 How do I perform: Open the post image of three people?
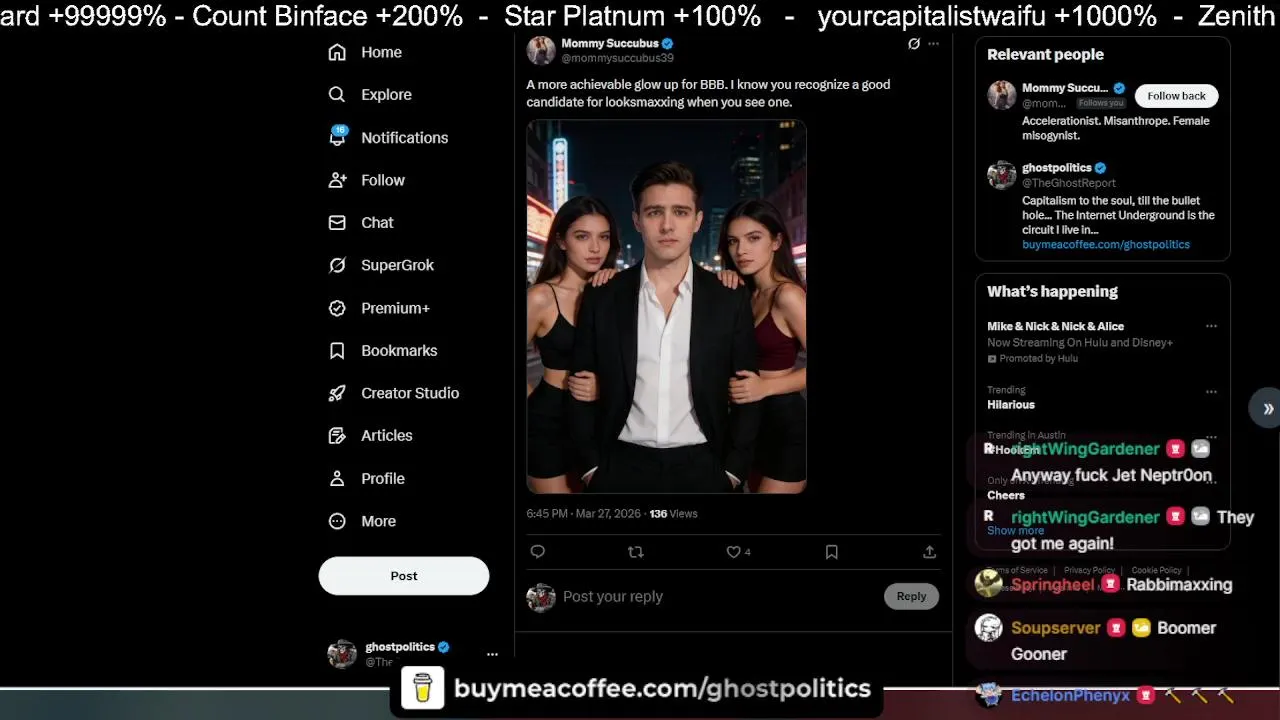pyautogui.click(x=666, y=307)
